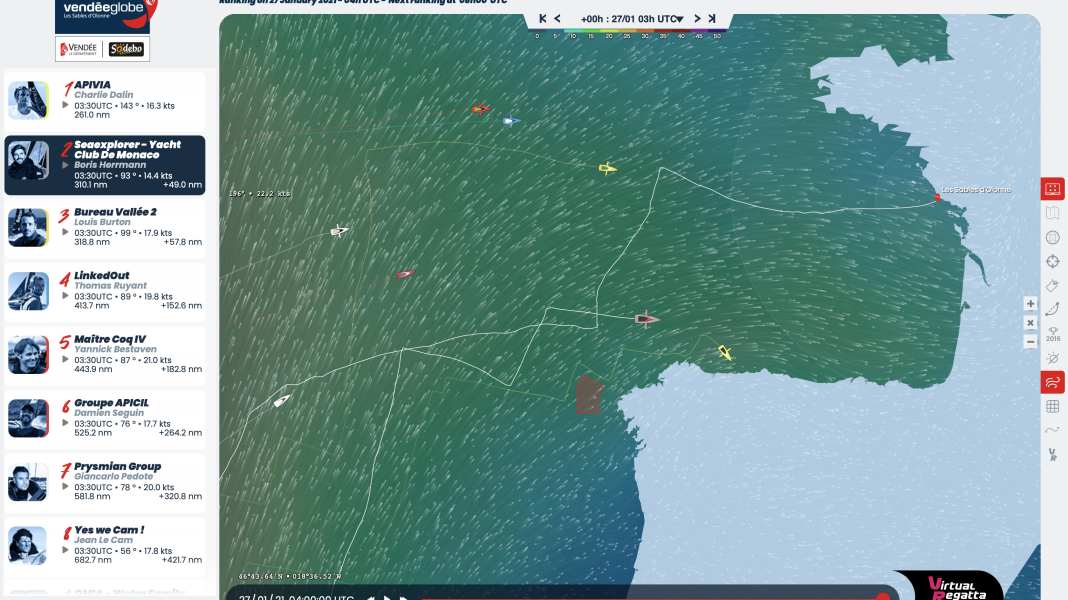Screen dimensions: 1068x600
Task: Click the Virtual Regatta logo button
Action: (x=950, y=586)
